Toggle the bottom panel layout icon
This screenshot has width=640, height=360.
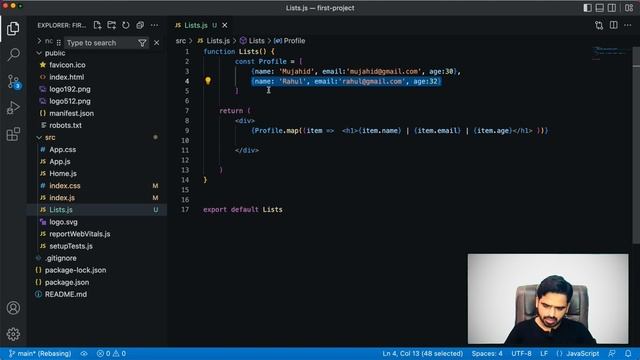600,8
